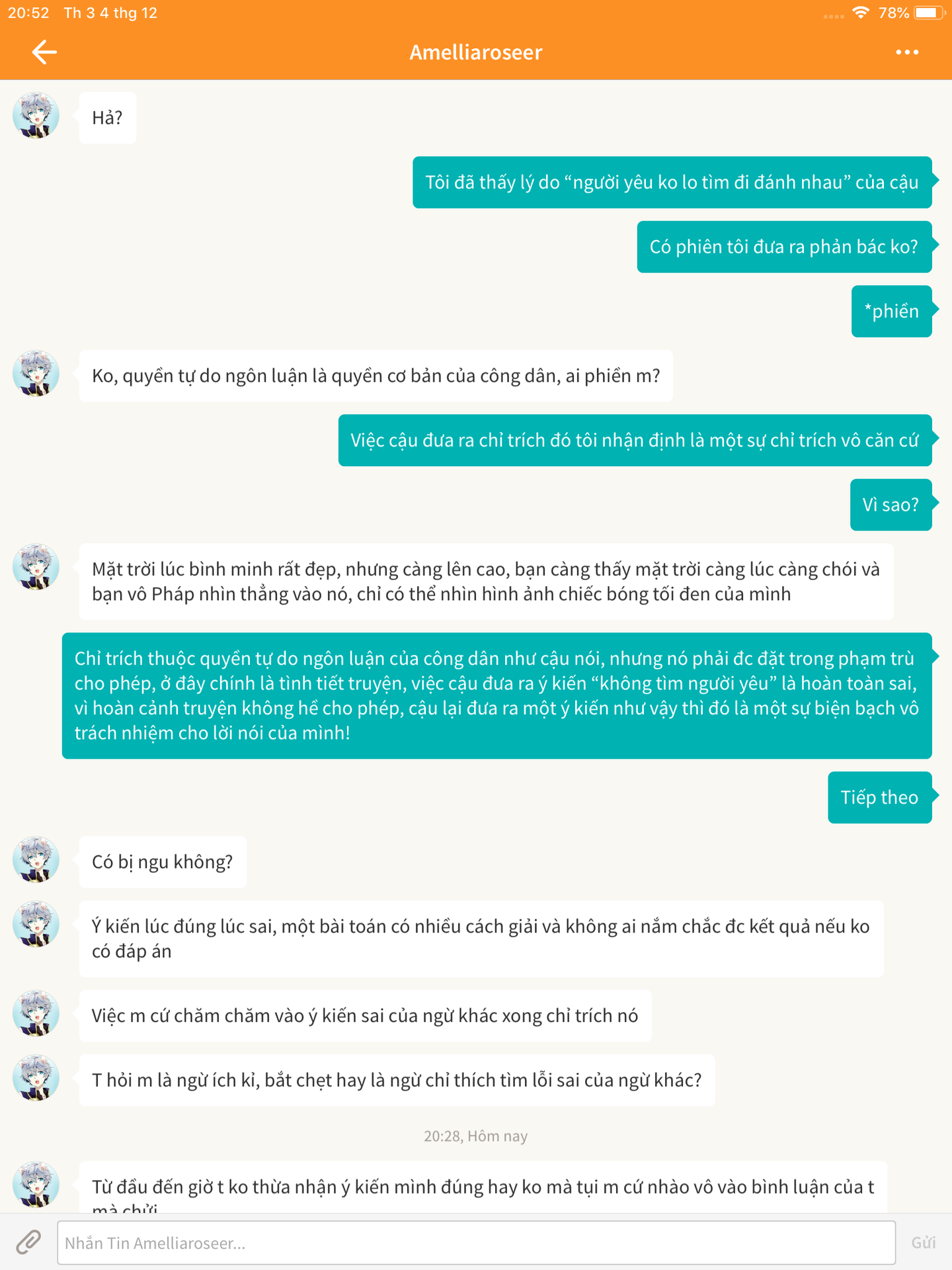Tap the "20:28, Hôm nay" timestamp
The width and height of the screenshot is (952, 1270).
pos(476,1136)
